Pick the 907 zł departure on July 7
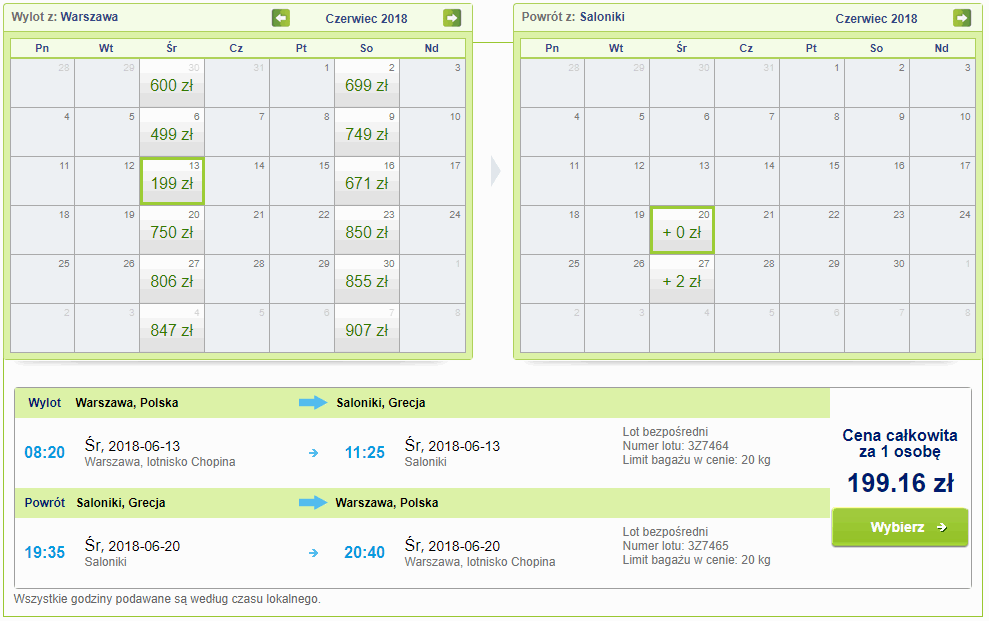989x621 pixels. click(x=367, y=330)
